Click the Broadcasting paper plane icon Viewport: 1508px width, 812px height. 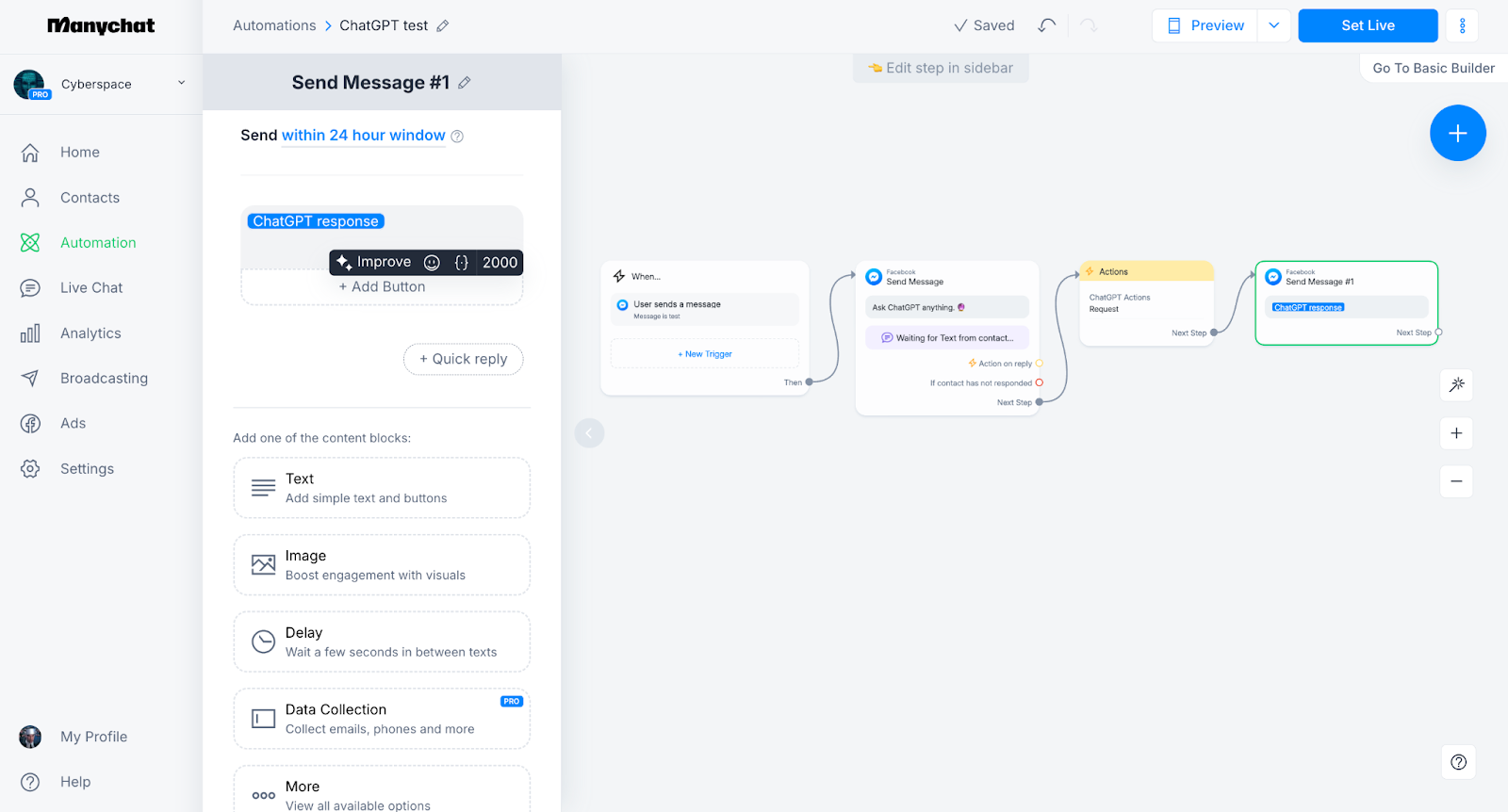[30, 378]
